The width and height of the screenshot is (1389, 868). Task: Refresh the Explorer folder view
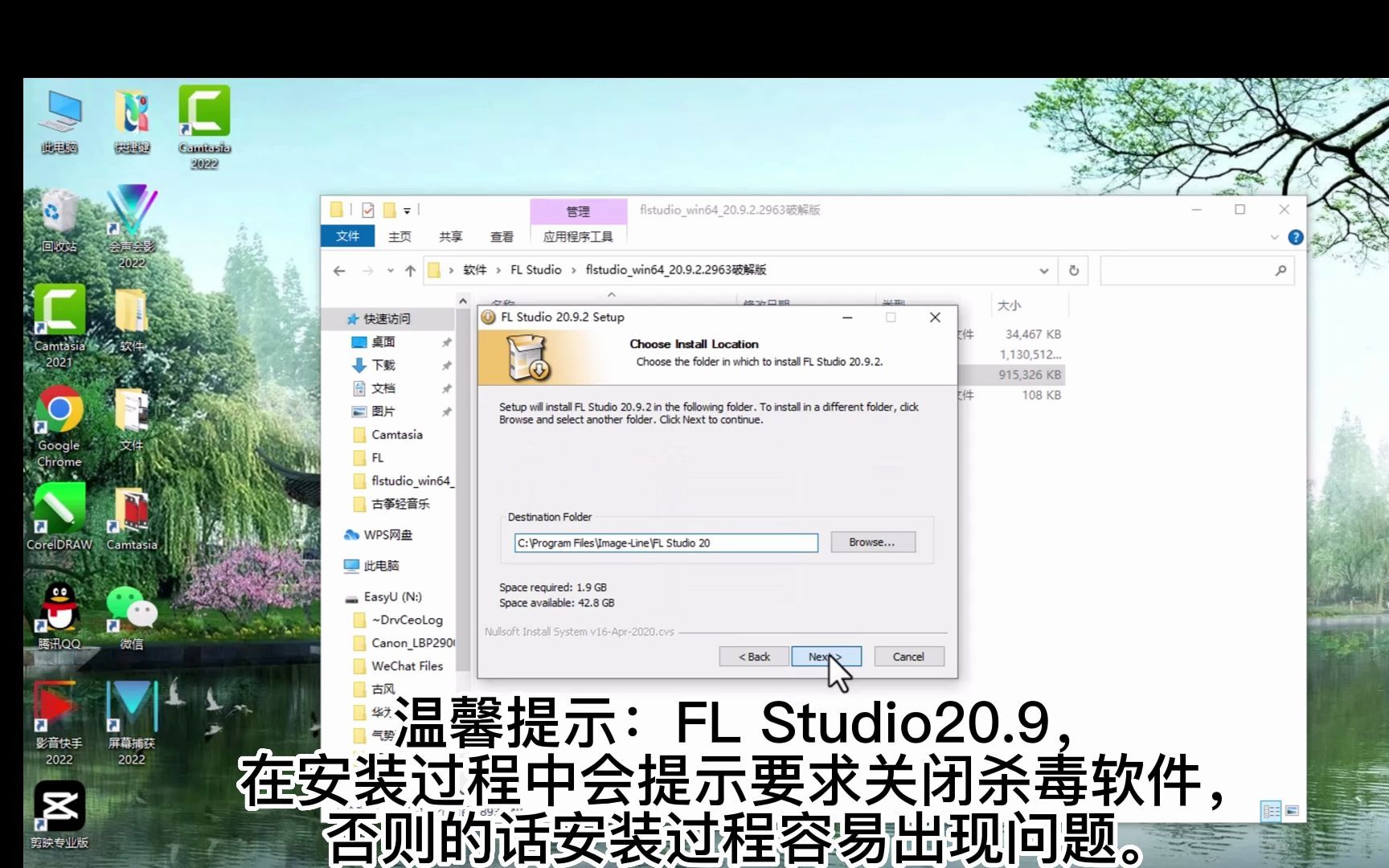pyautogui.click(x=1073, y=271)
